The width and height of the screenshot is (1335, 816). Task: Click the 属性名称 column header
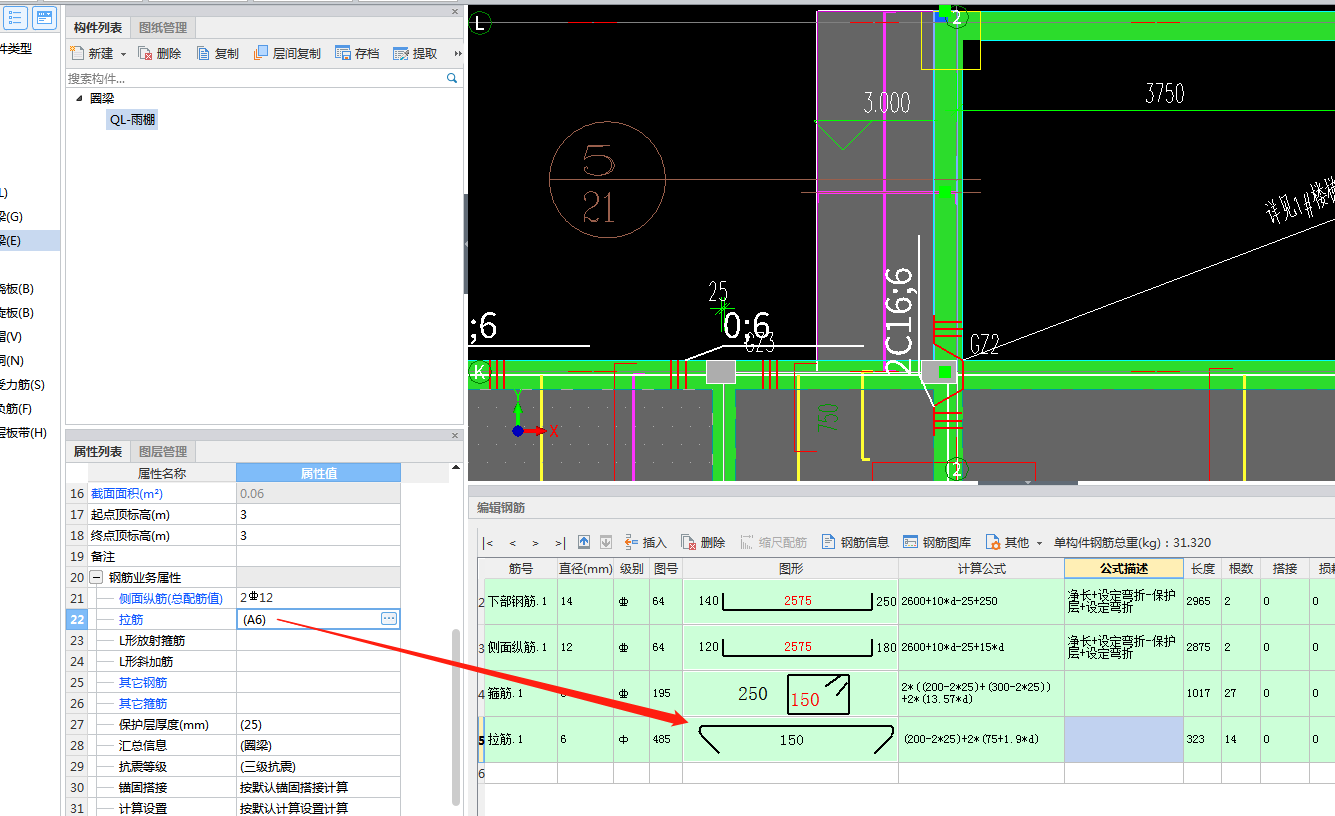pyautogui.click(x=162, y=473)
